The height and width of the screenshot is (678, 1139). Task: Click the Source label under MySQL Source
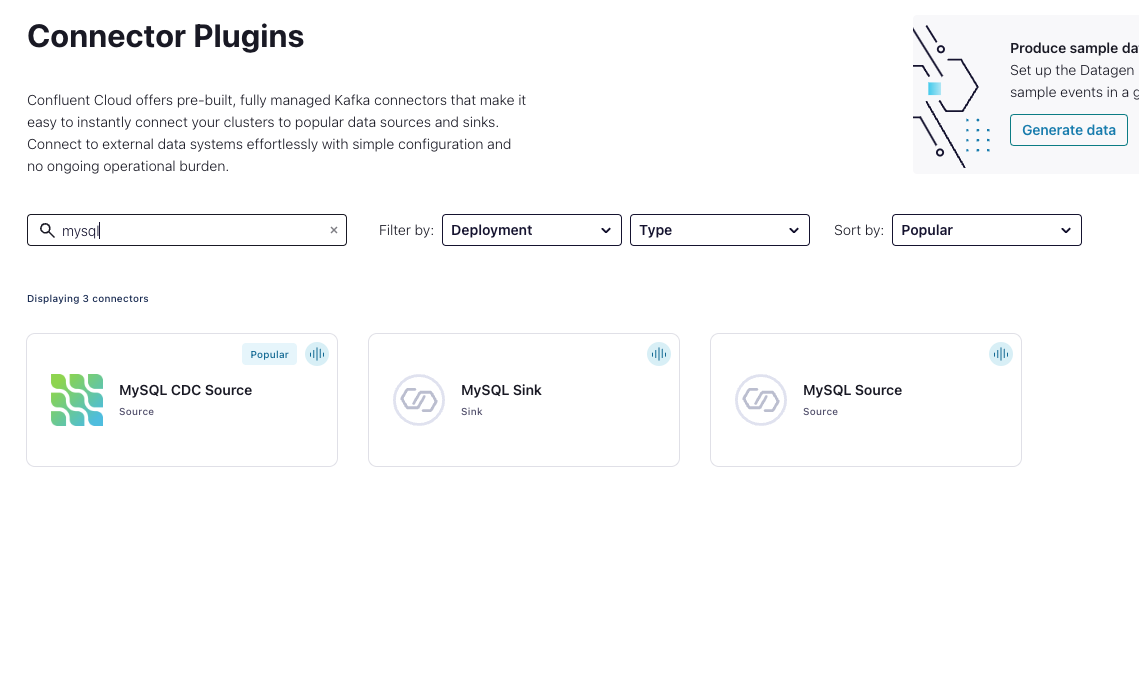[x=820, y=411]
